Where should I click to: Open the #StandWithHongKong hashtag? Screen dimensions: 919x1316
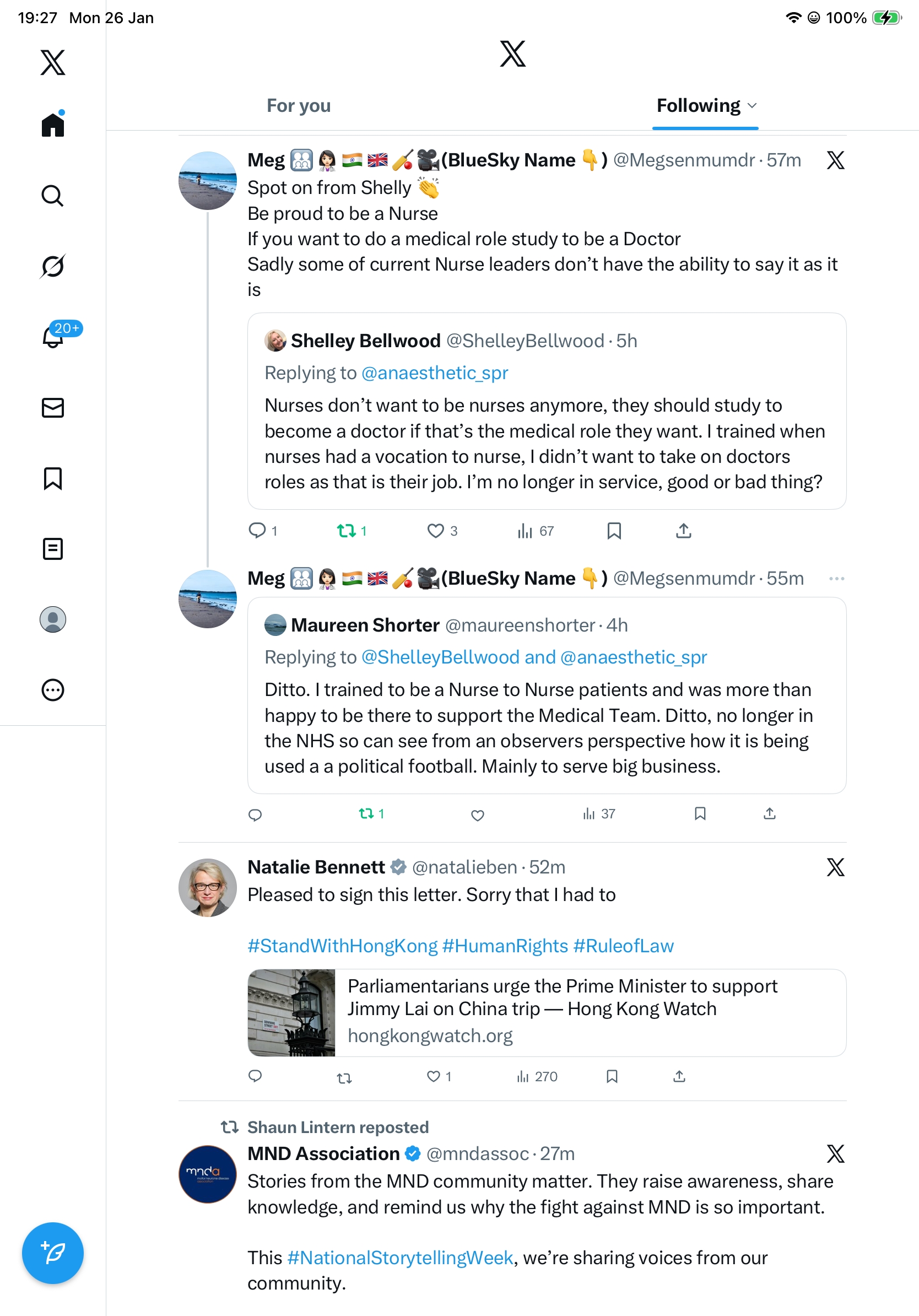point(342,946)
